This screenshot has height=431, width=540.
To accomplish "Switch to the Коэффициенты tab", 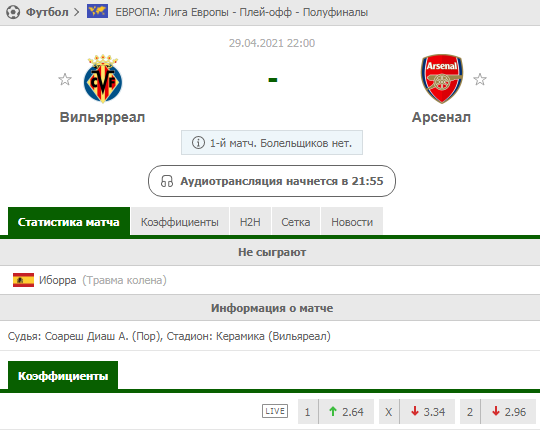I will [180, 222].
